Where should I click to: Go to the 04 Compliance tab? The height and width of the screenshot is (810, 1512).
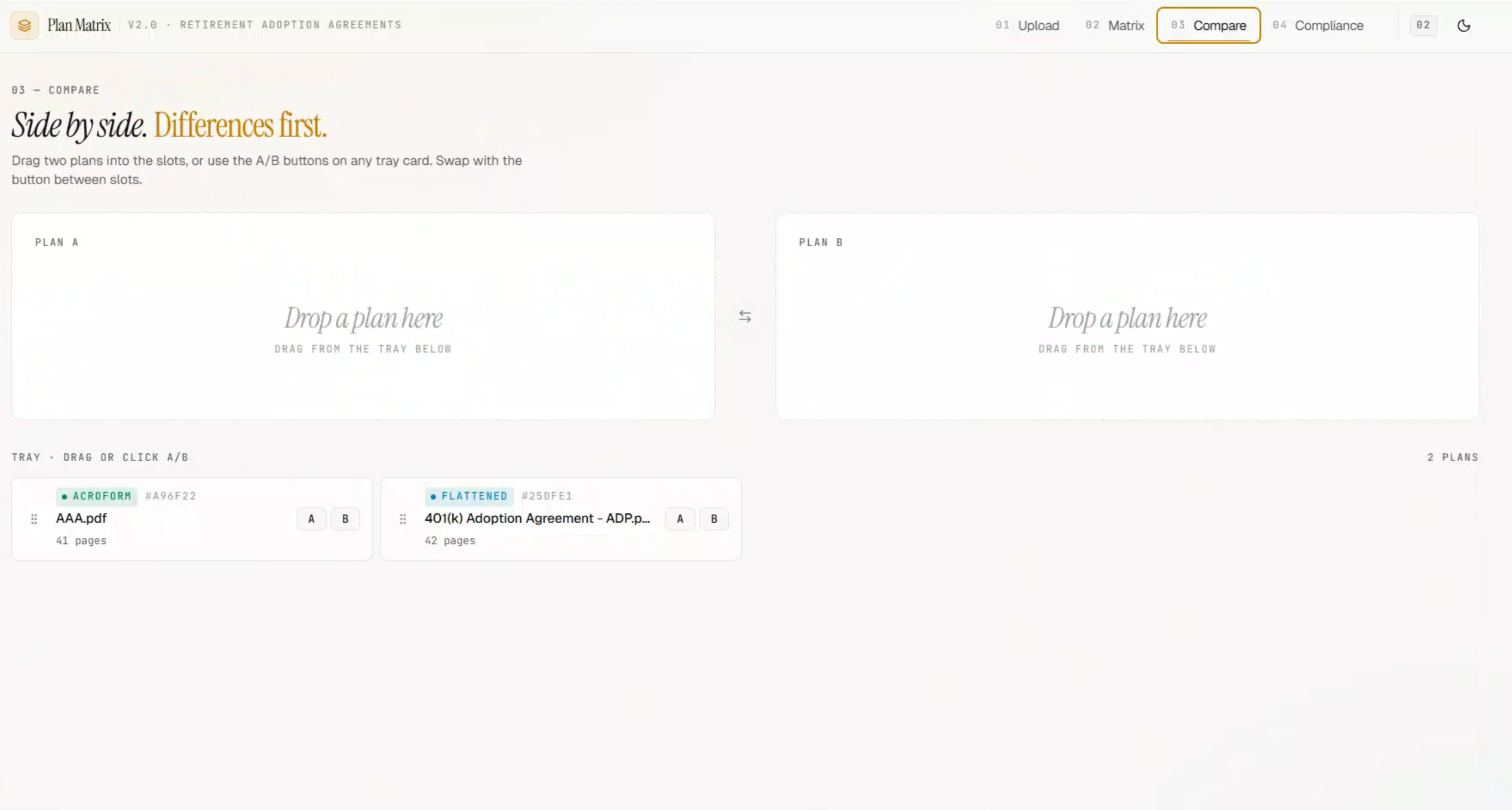click(x=1318, y=25)
